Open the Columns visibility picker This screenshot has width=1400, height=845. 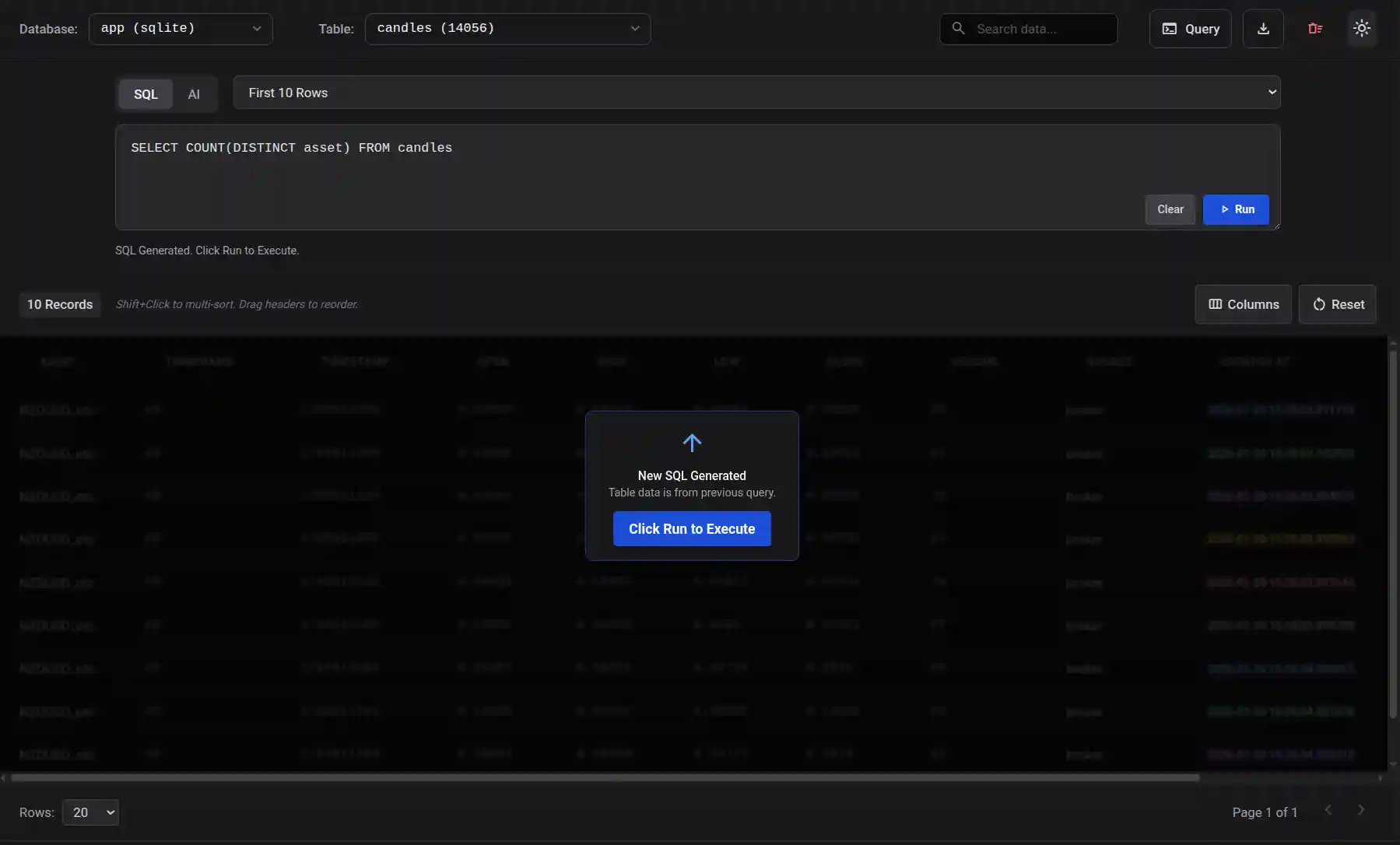click(1243, 304)
